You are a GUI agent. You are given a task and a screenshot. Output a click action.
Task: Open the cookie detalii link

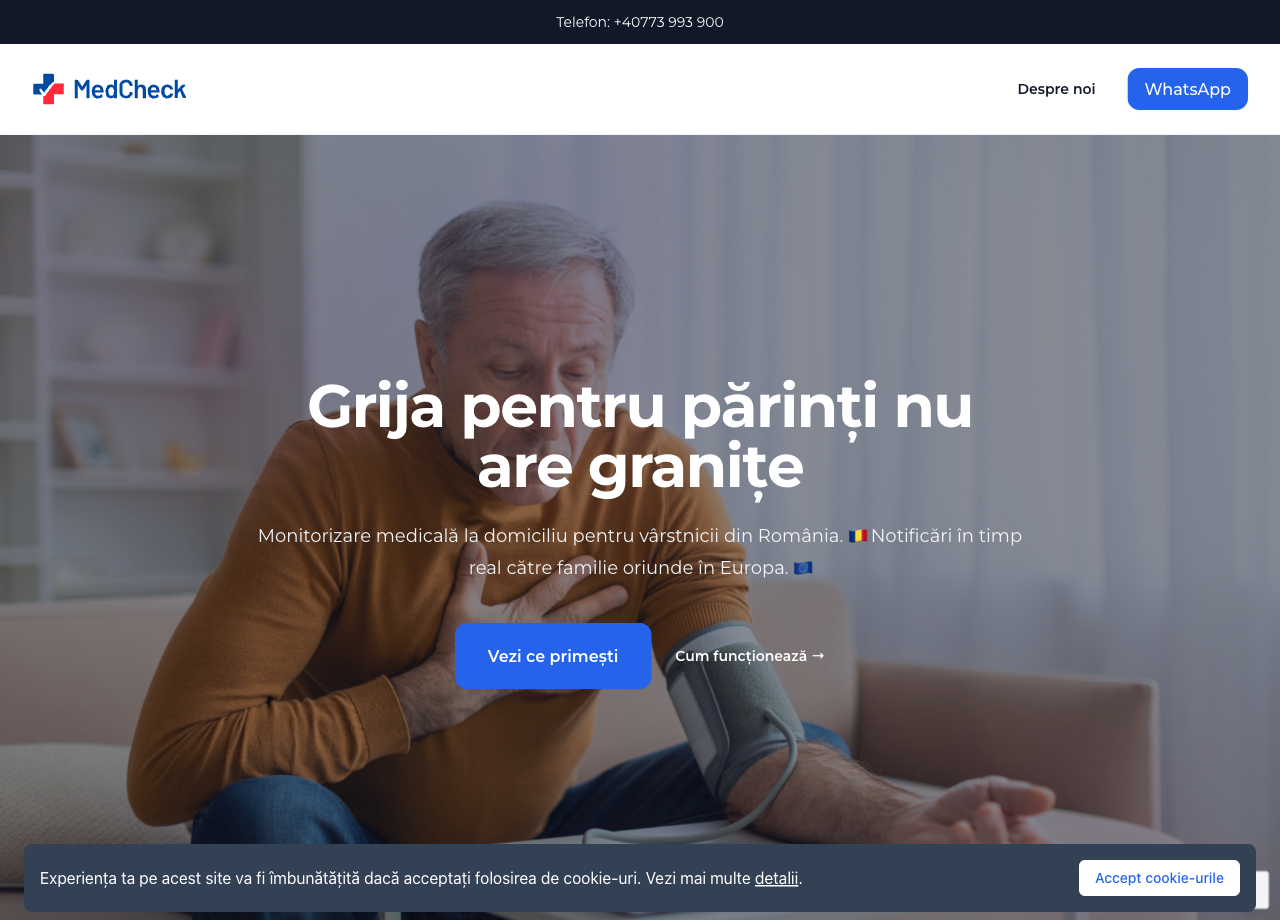click(x=776, y=878)
